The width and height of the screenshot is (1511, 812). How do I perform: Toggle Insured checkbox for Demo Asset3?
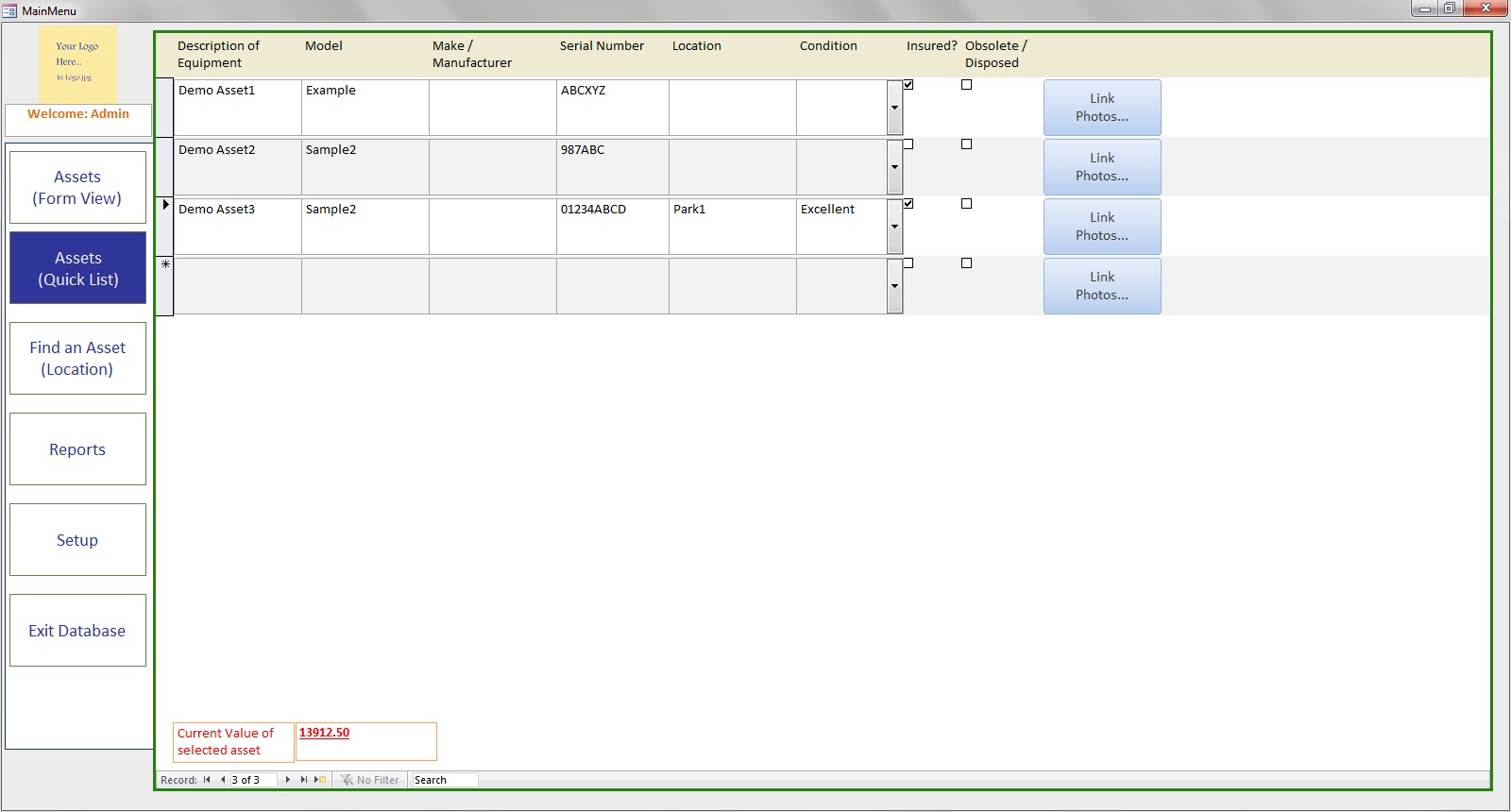[908, 204]
